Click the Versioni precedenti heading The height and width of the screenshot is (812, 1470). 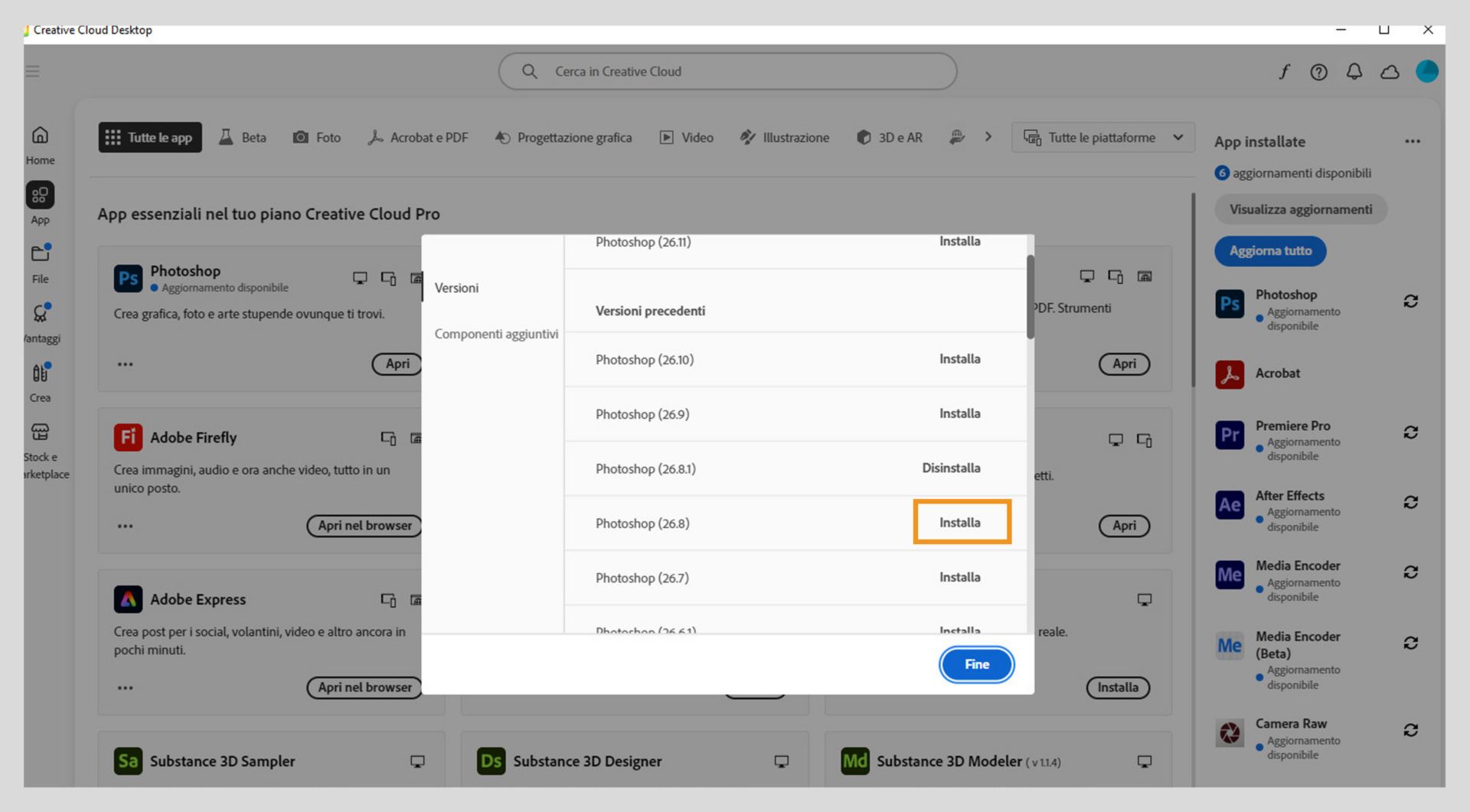tap(650, 311)
